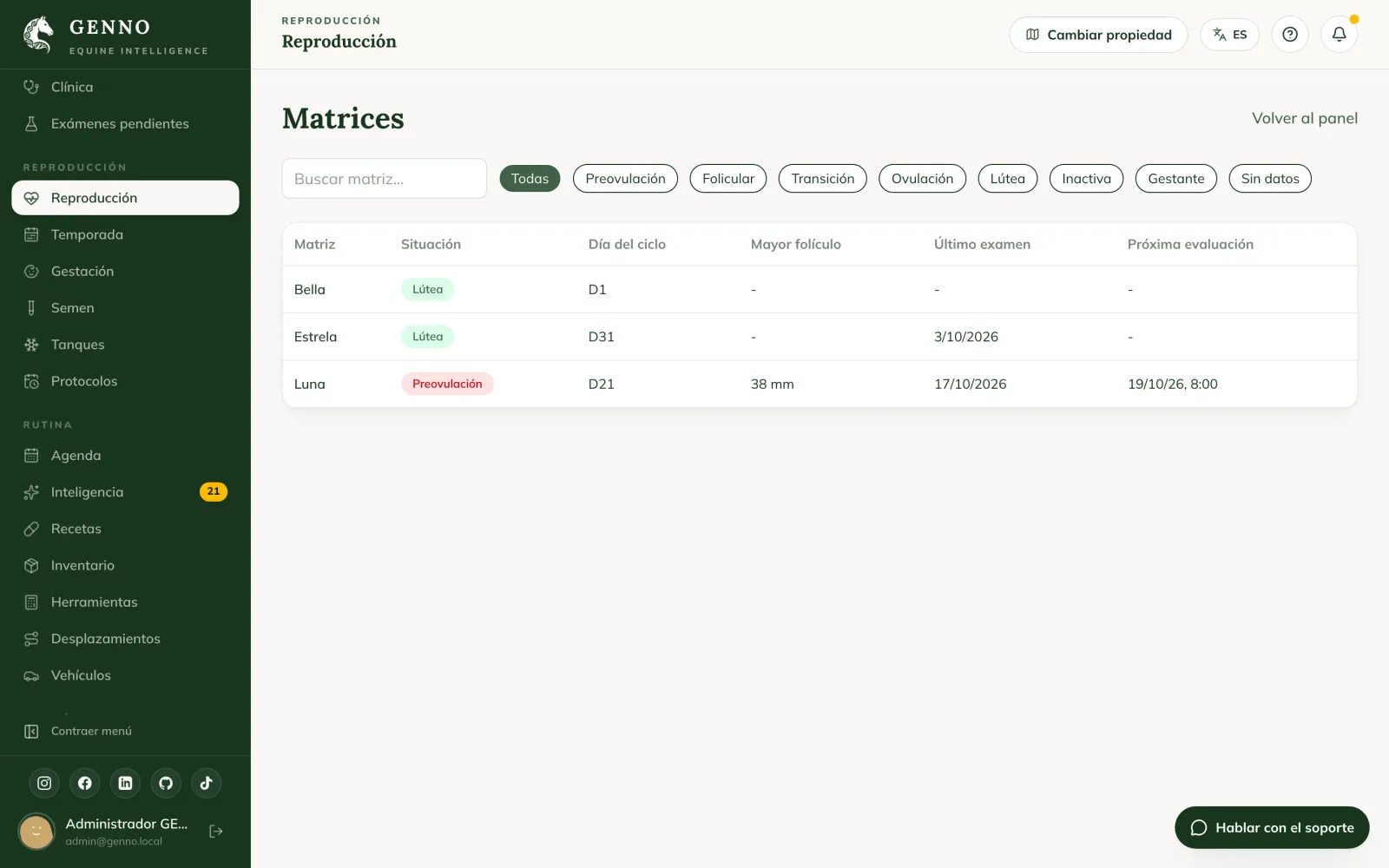Click the administrator avatar picture
The width and height of the screenshot is (1389, 868).
point(36,832)
